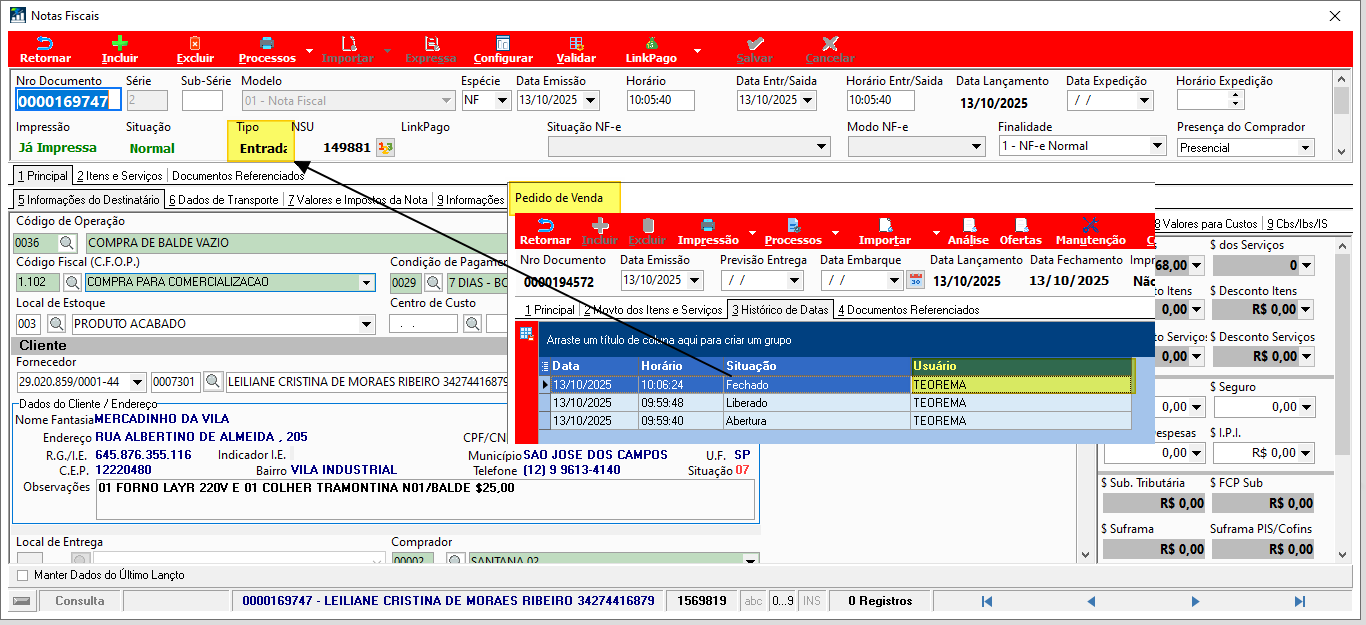Click the Consulta button in status bar
Screen dimensions: 1366x625
click(80, 601)
